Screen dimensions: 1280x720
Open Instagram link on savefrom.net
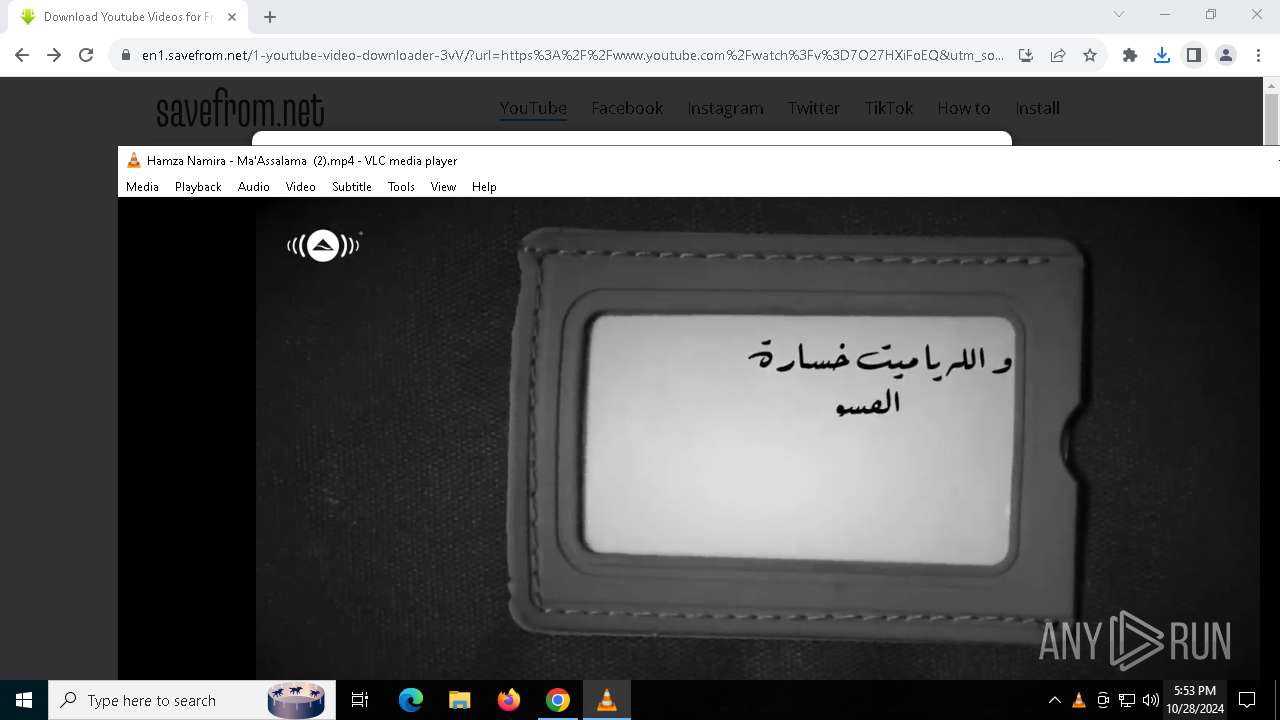coord(725,108)
